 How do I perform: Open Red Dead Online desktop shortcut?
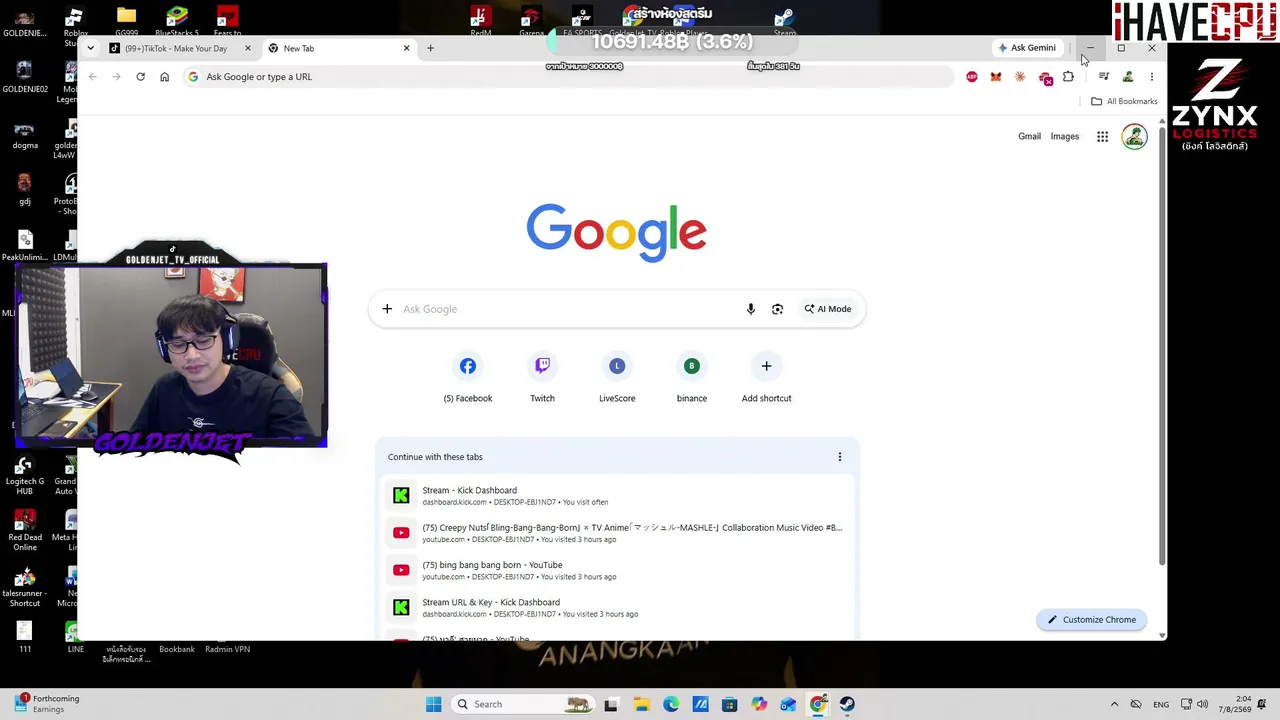(x=25, y=530)
